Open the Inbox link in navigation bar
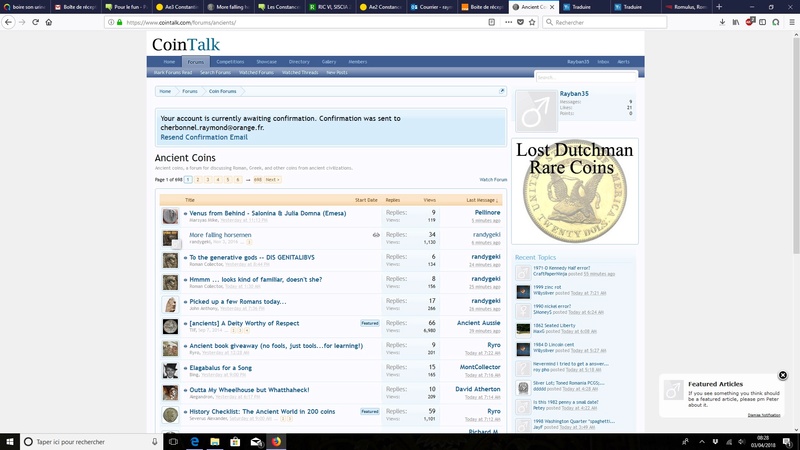800x450 pixels. 603,62
